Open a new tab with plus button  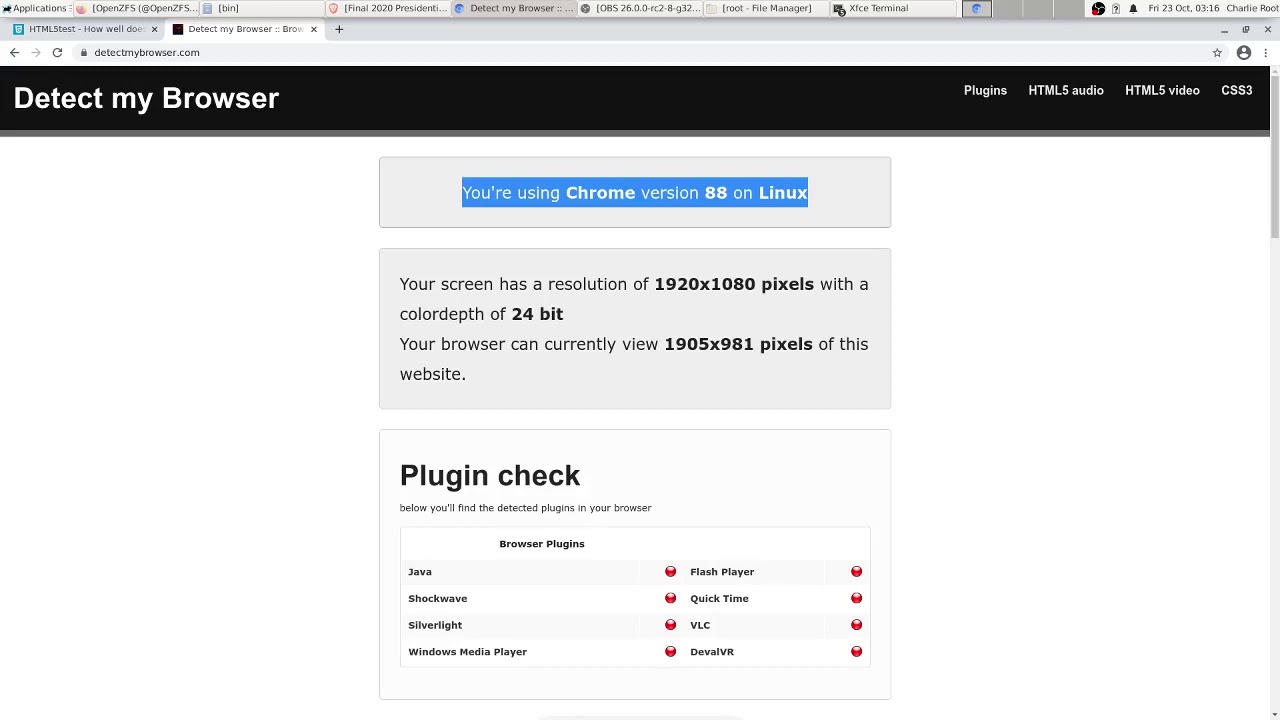coord(339,29)
